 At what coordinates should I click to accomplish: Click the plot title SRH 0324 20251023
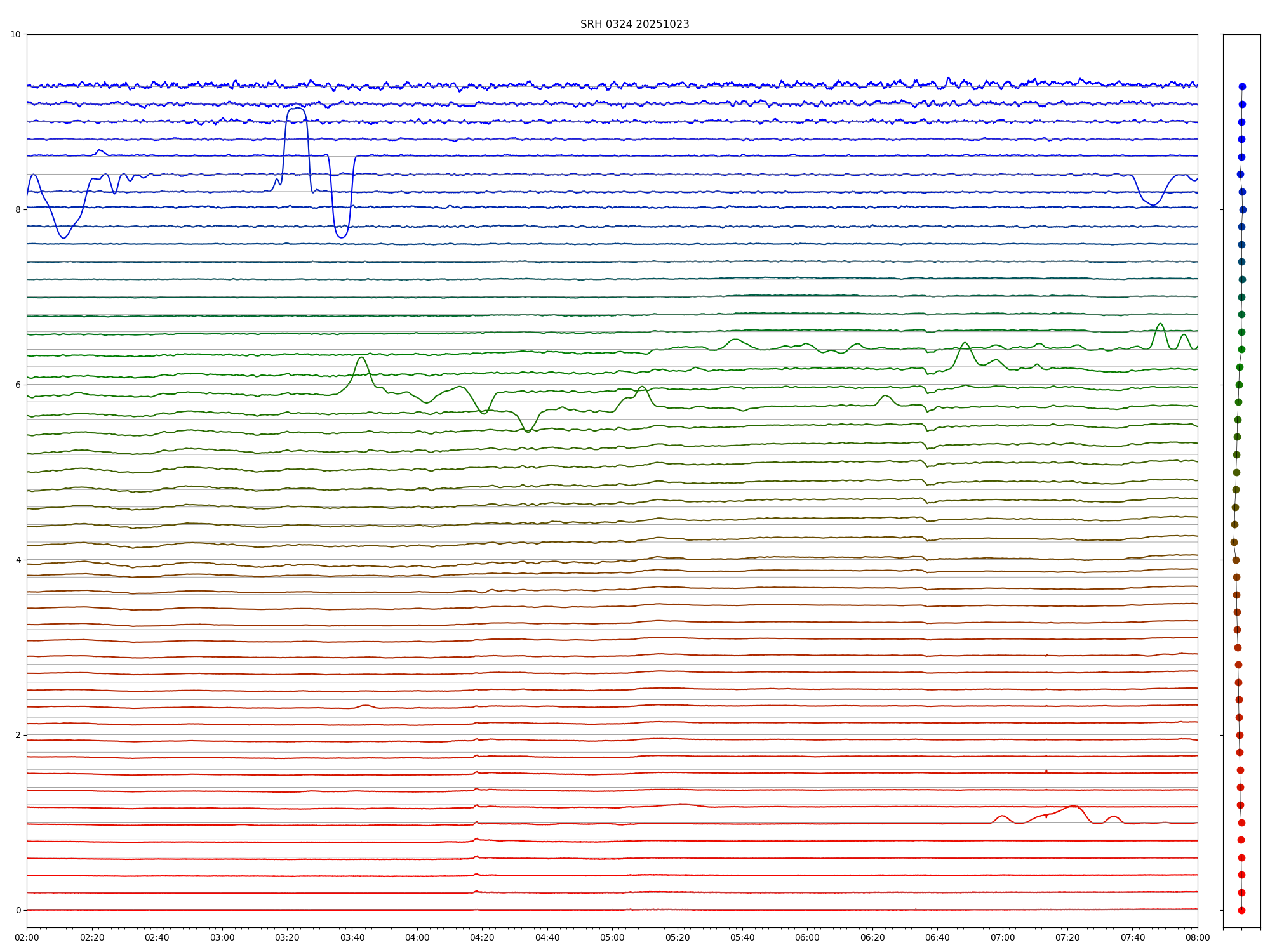point(634,24)
